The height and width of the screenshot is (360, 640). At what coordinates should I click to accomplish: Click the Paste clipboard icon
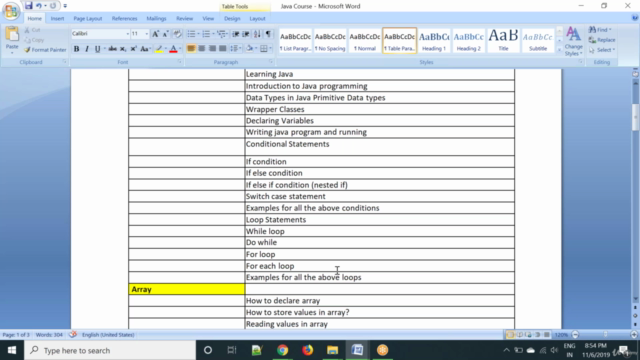pyautogui.click(x=12, y=35)
